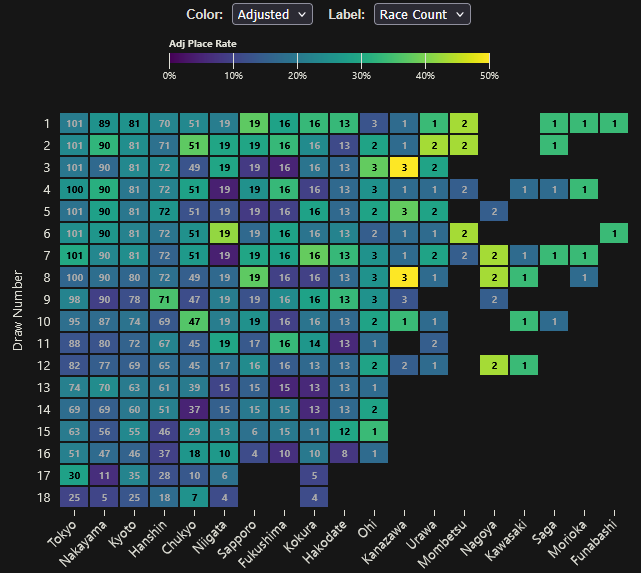Click the Kokura draw 18 cell showing 4
This screenshot has height=573, width=641.
[x=314, y=497]
